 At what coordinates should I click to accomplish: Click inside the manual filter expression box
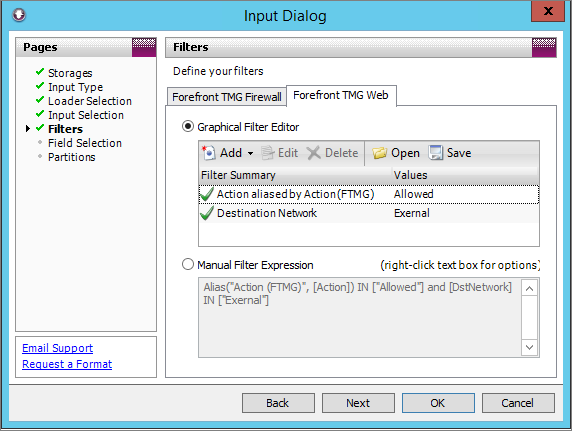click(360, 317)
